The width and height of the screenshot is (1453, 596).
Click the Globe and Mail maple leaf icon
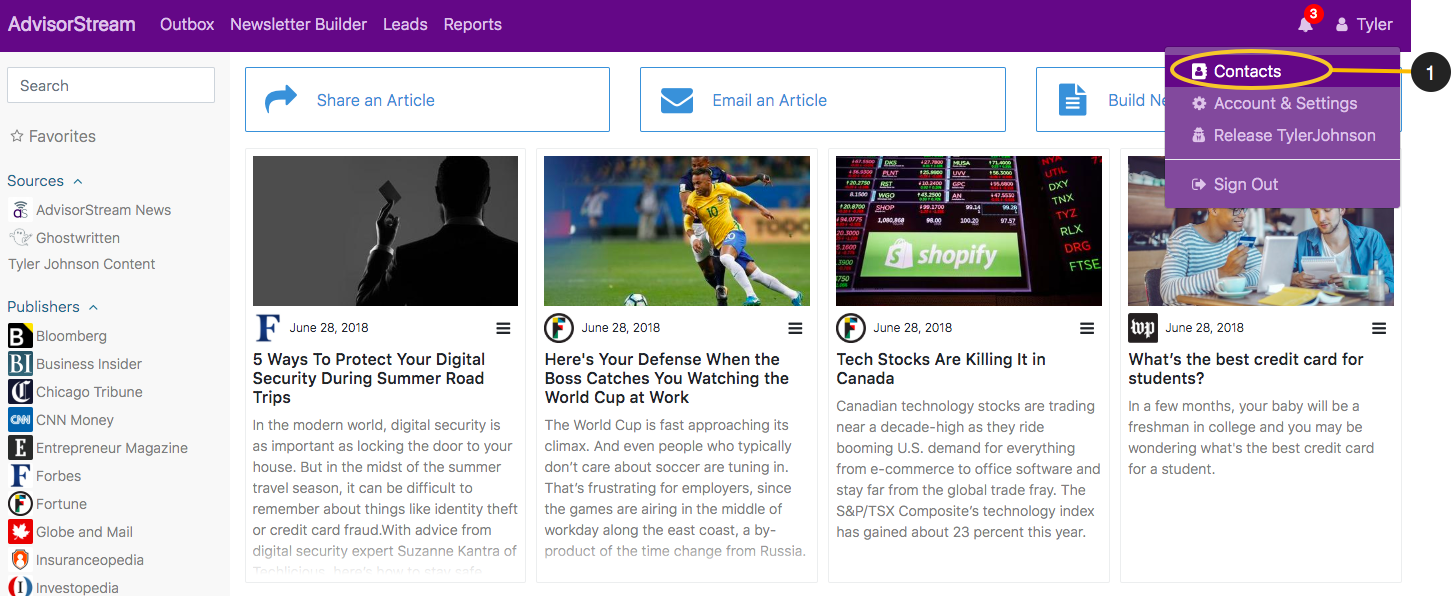[20, 531]
